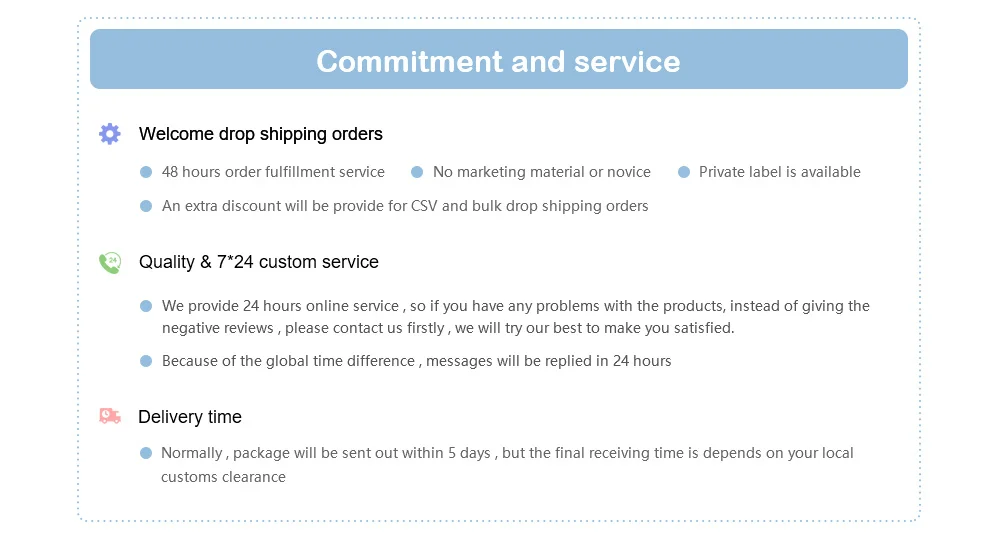
Task: Select the 'Welcome drop shipping orders' heading
Action: (x=260, y=134)
